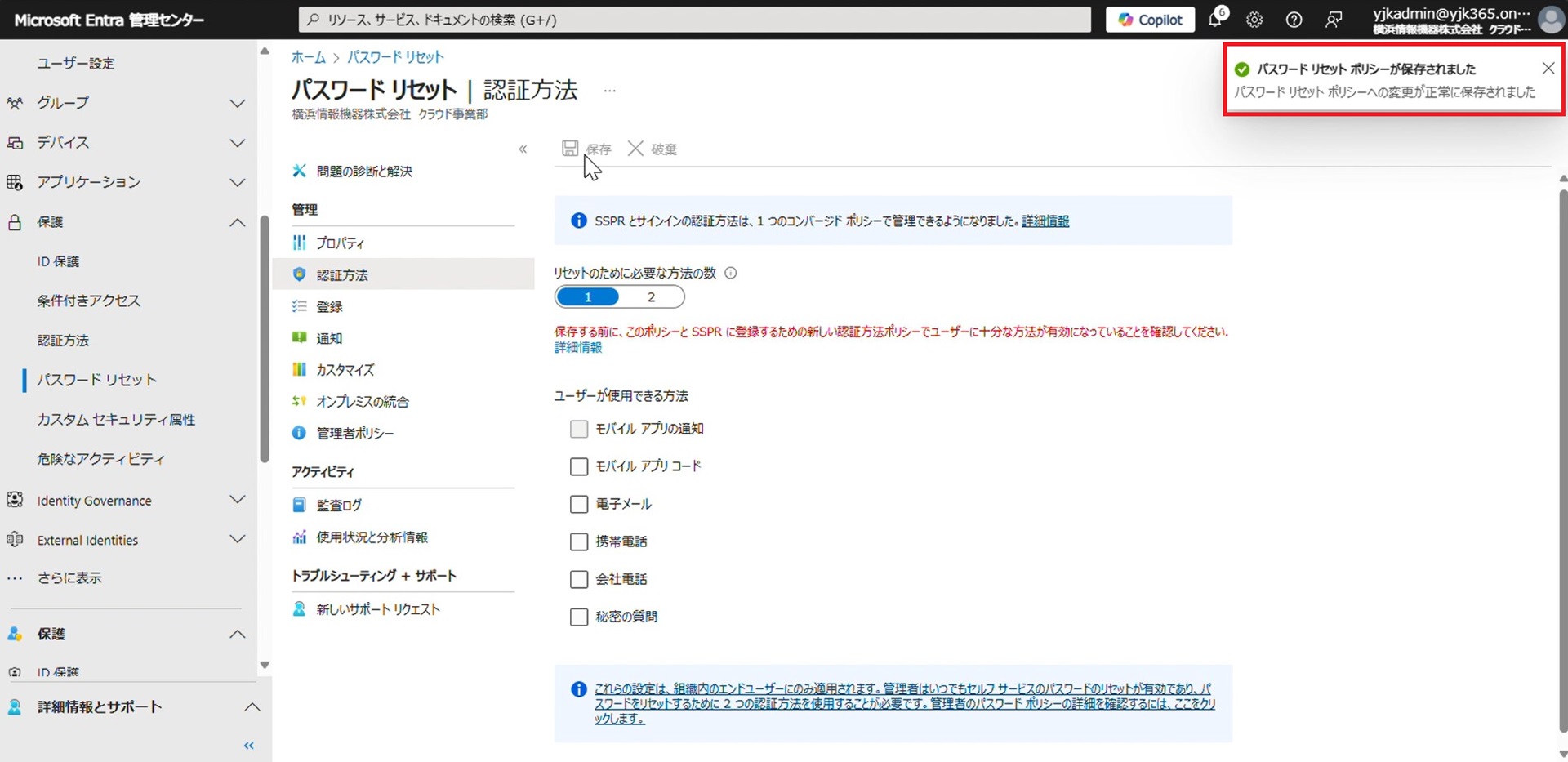Navigate to ホーム breadcrumb link
The image size is (1568, 762).
[308, 57]
